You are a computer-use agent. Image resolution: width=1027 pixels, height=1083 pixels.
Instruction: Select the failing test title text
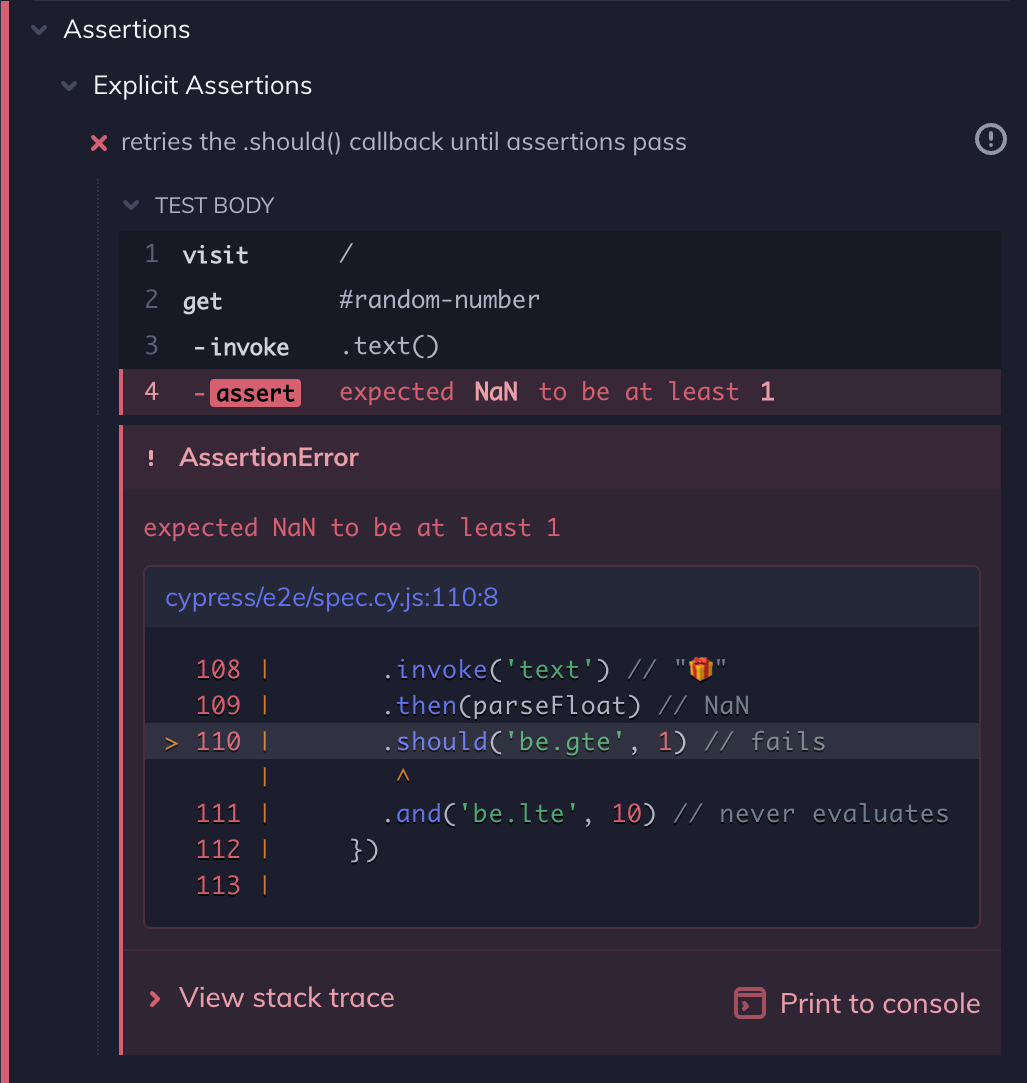click(x=403, y=142)
